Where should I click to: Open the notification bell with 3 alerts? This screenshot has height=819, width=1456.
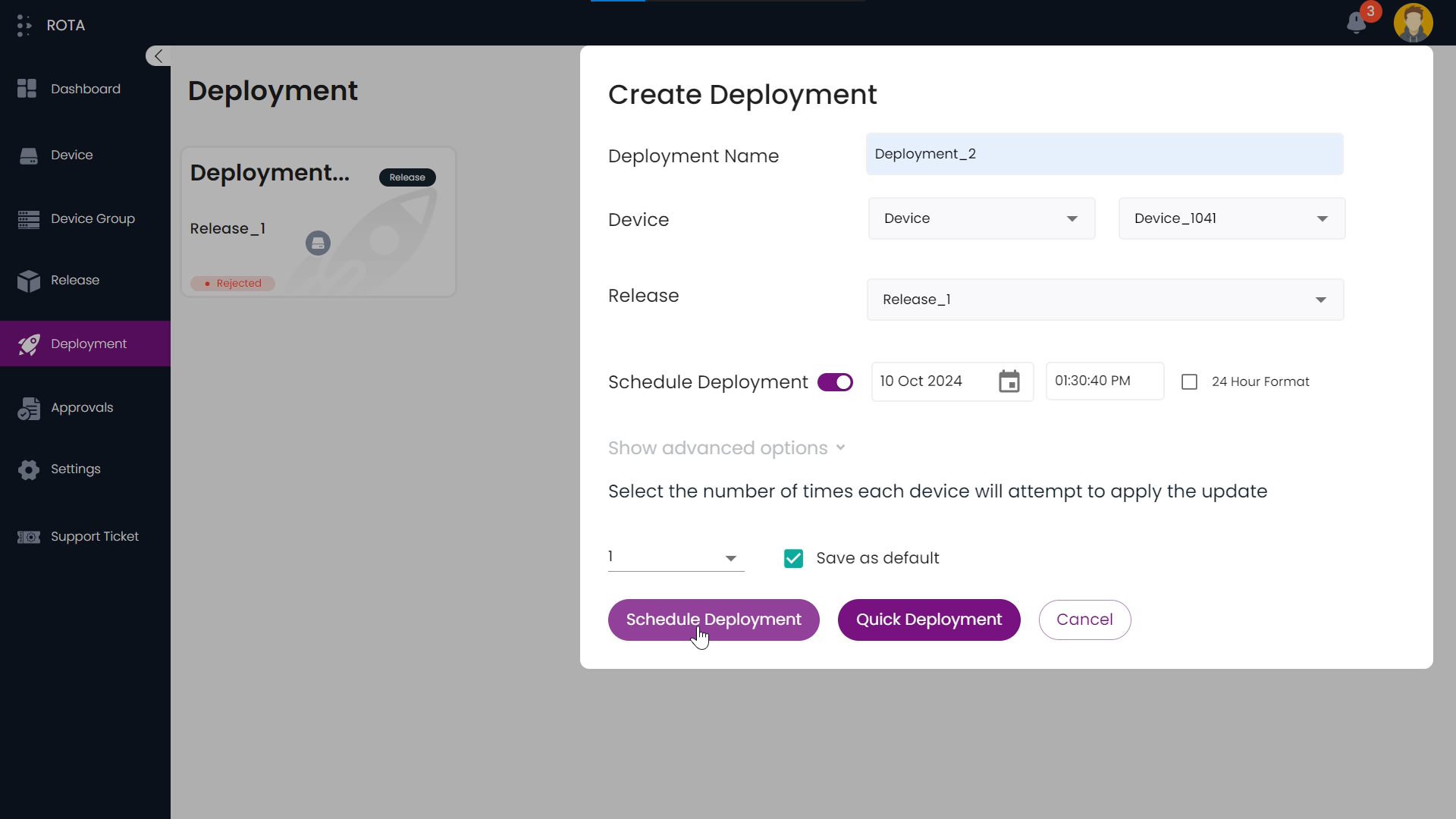[1357, 23]
